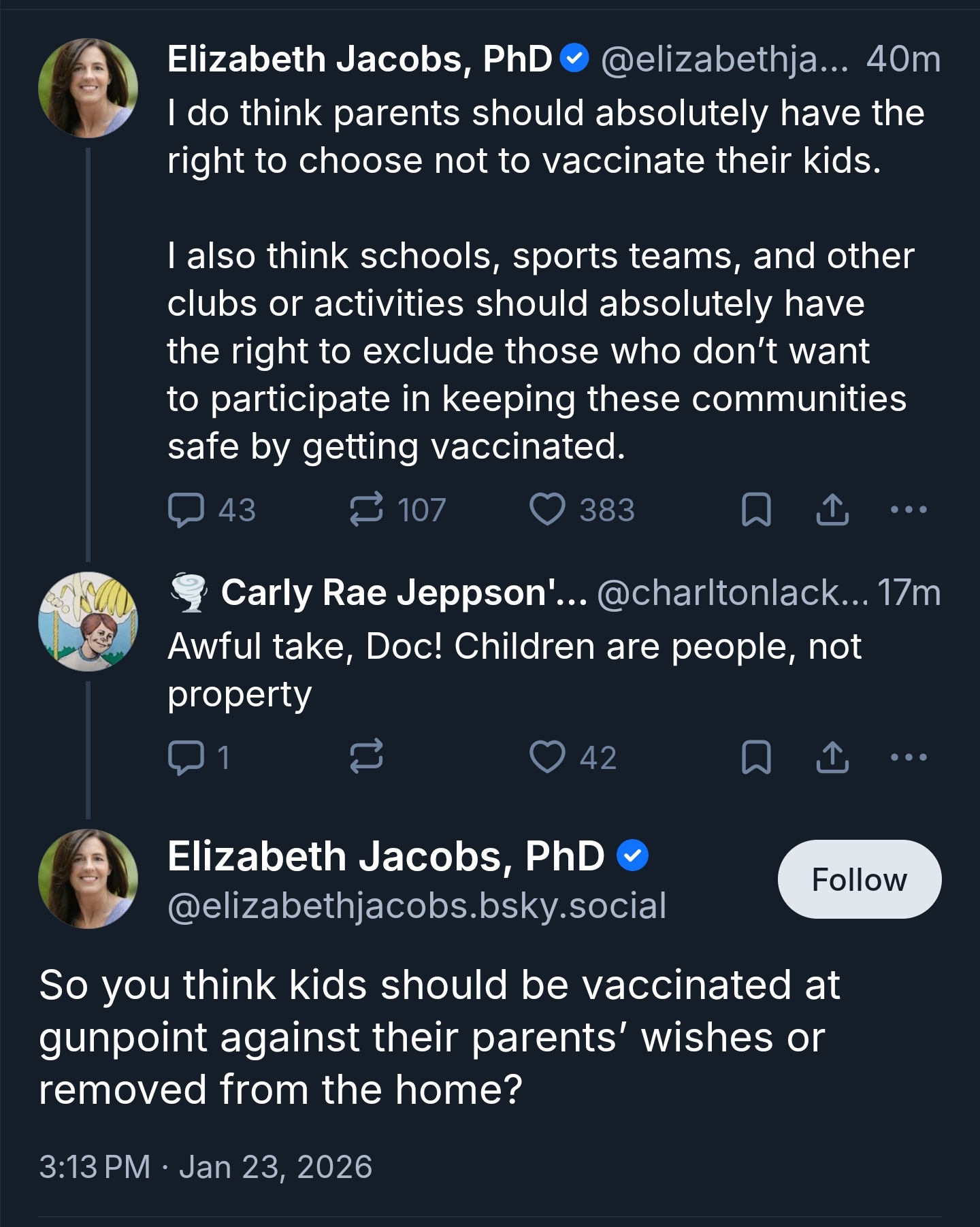The width and height of the screenshot is (980, 1227).
Task: Open the @elizabethjacobs.bsky.social handle link
Action: [416, 906]
